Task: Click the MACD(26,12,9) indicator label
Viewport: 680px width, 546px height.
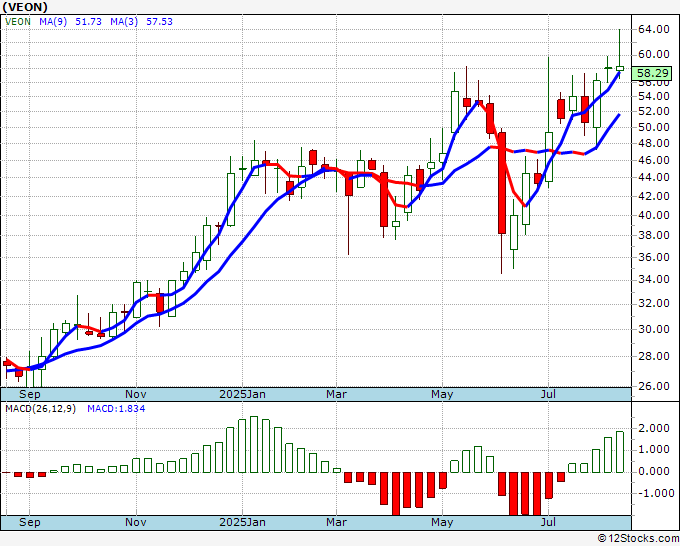Action: pos(40,409)
